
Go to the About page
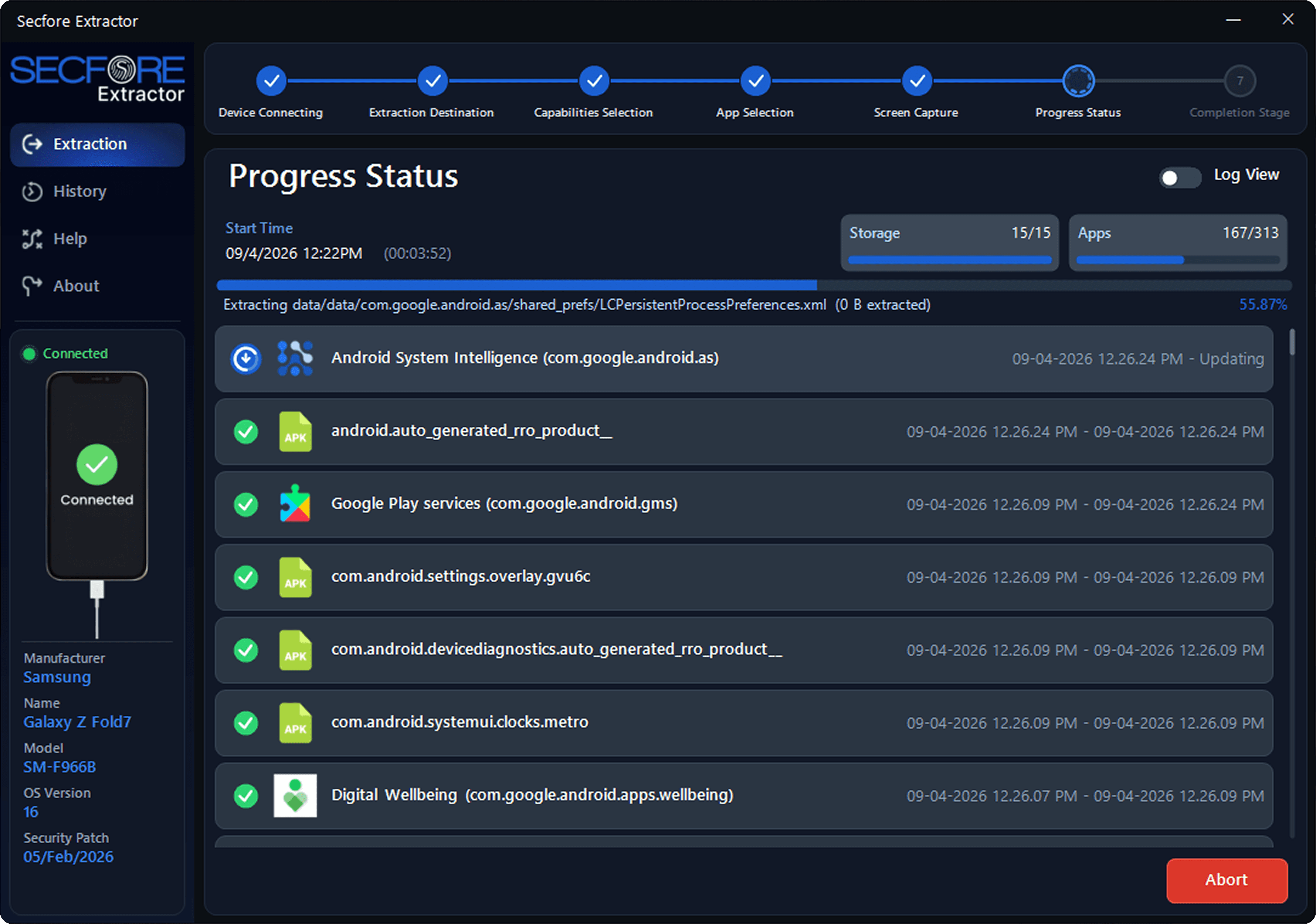[76, 286]
